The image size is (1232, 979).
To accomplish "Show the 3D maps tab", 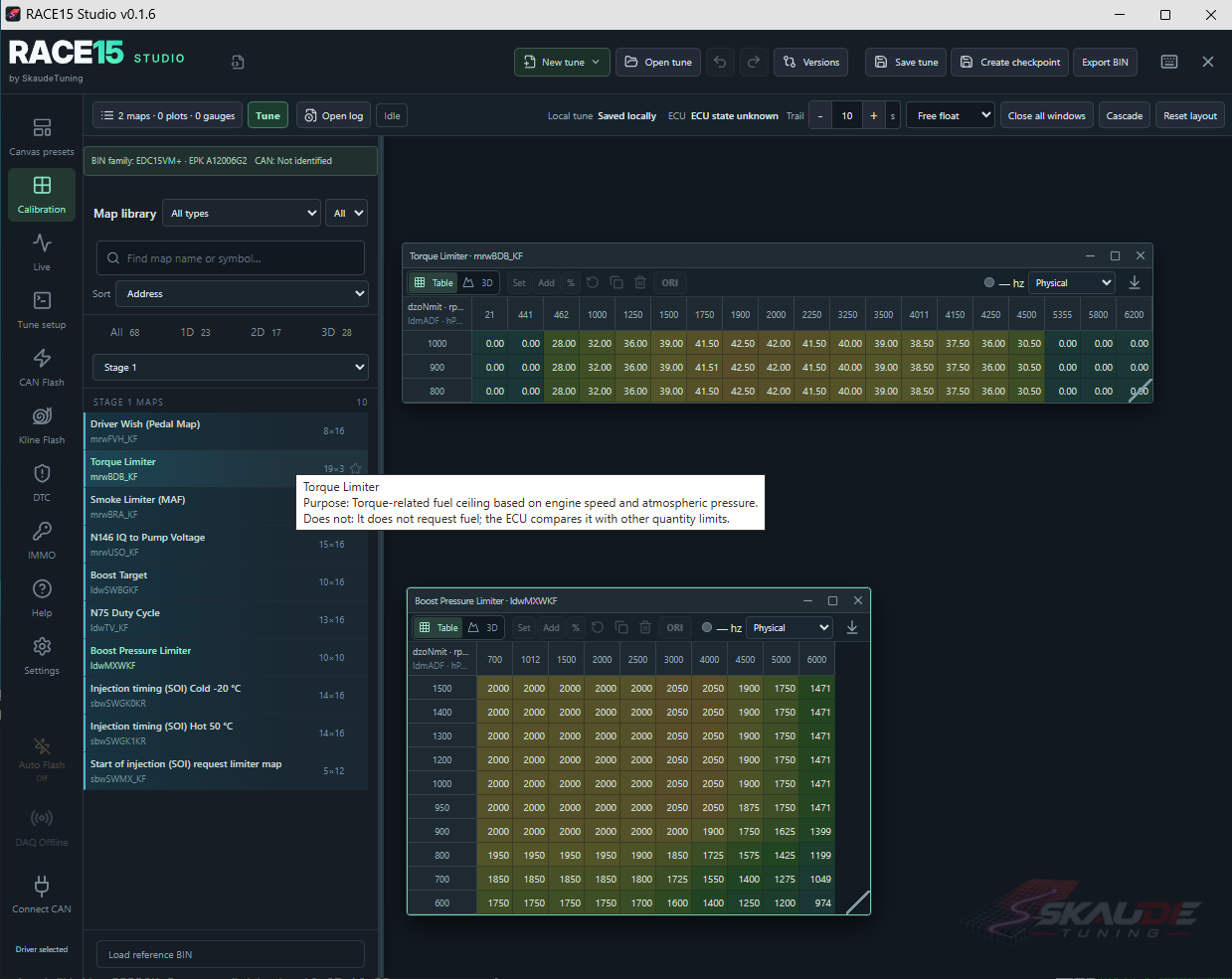I will coord(336,332).
